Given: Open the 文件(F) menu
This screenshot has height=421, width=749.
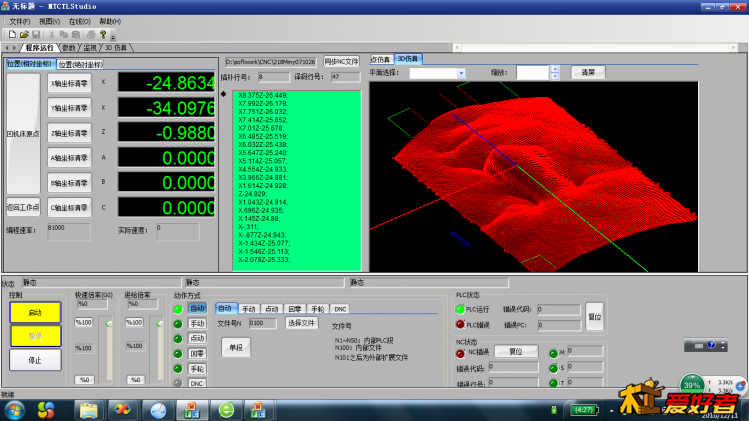Looking at the screenshot, I should (x=20, y=22).
